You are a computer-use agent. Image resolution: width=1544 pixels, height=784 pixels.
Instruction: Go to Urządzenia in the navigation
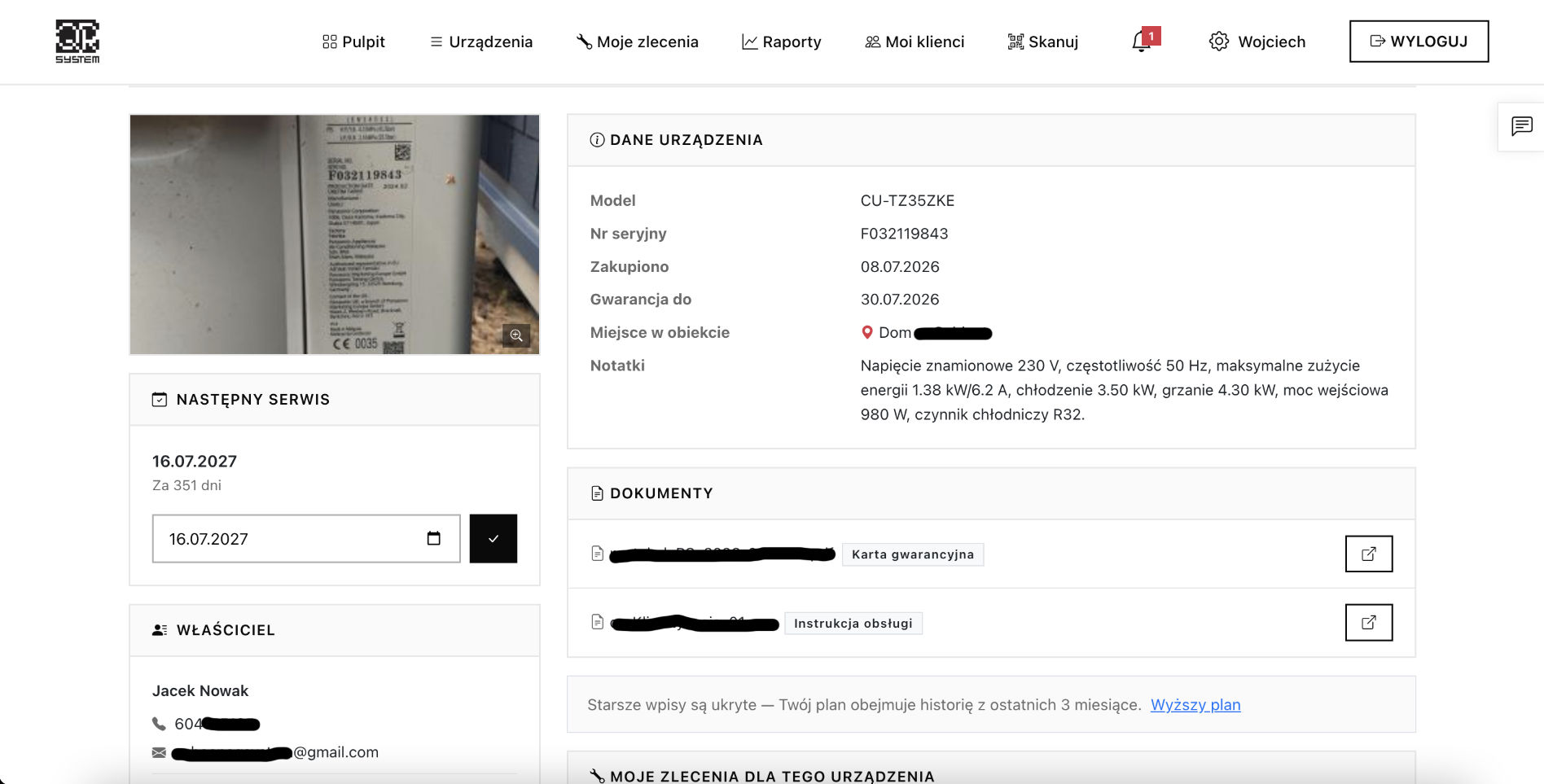tap(481, 42)
